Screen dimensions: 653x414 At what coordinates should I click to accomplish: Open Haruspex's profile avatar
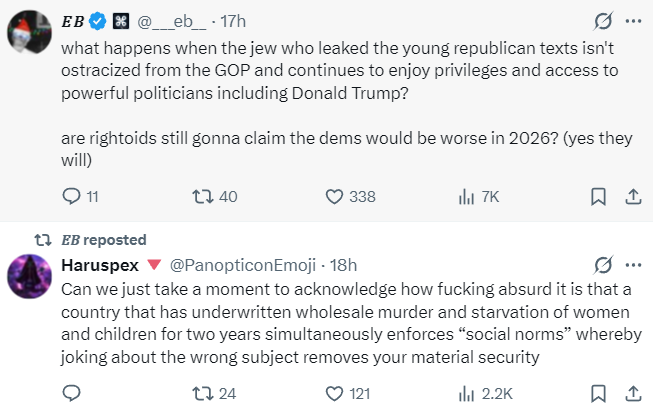pos(27,276)
